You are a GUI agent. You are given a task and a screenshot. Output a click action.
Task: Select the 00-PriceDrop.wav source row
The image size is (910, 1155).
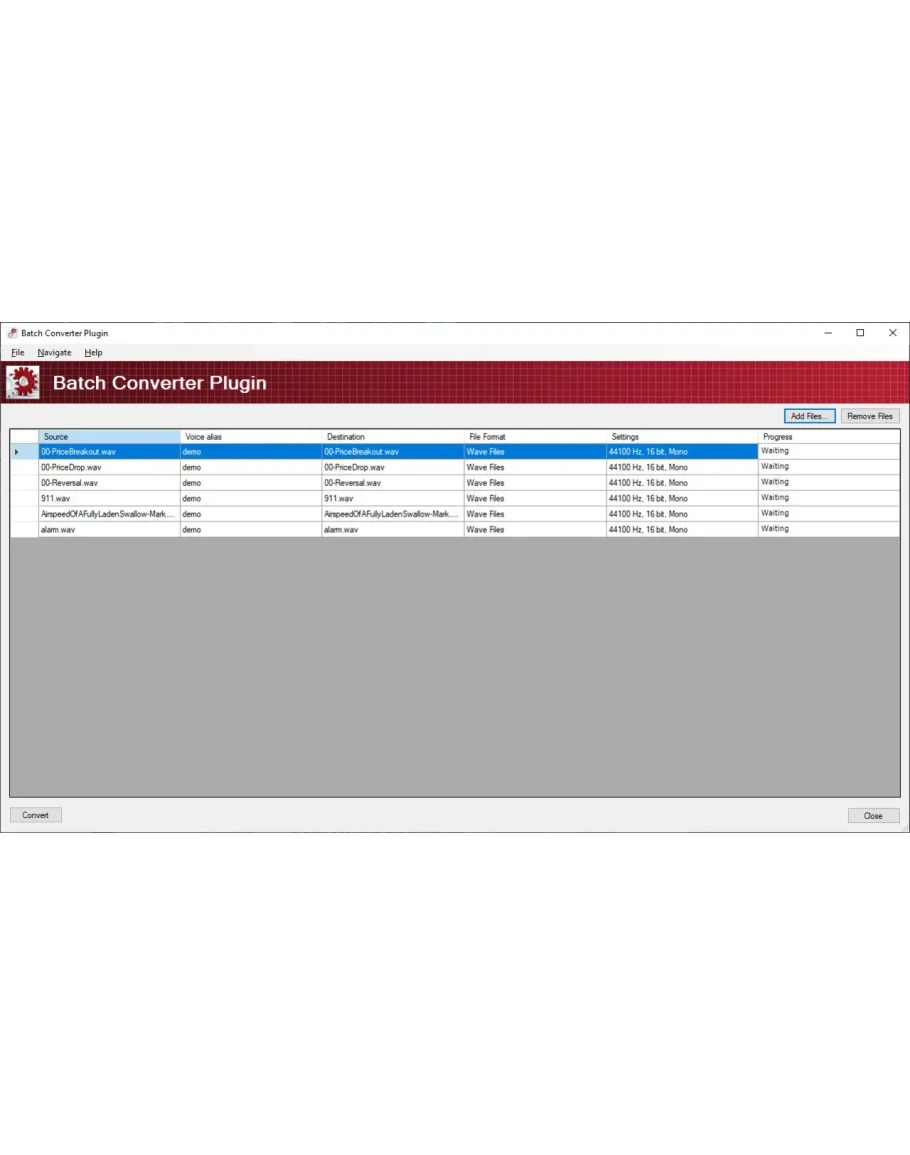click(109, 467)
